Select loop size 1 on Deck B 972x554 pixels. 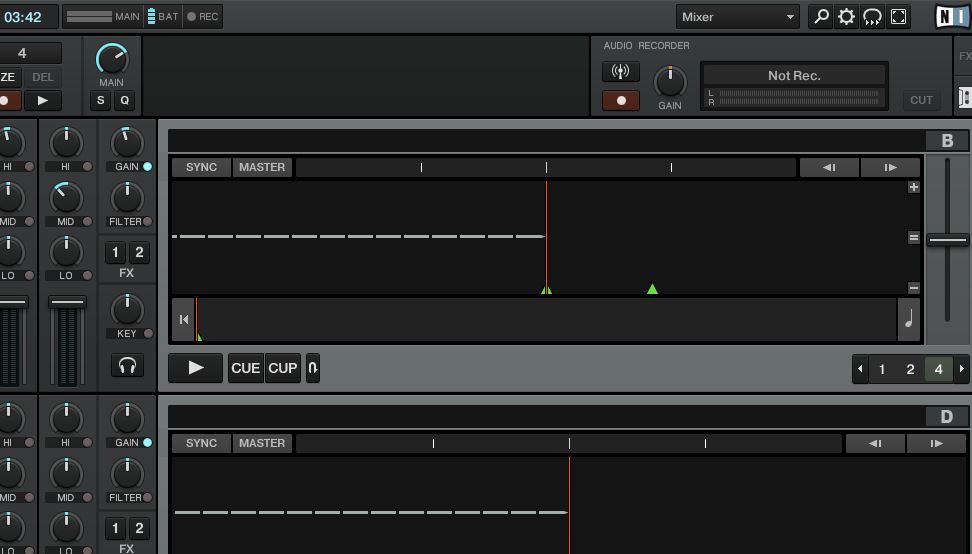(882, 369)
